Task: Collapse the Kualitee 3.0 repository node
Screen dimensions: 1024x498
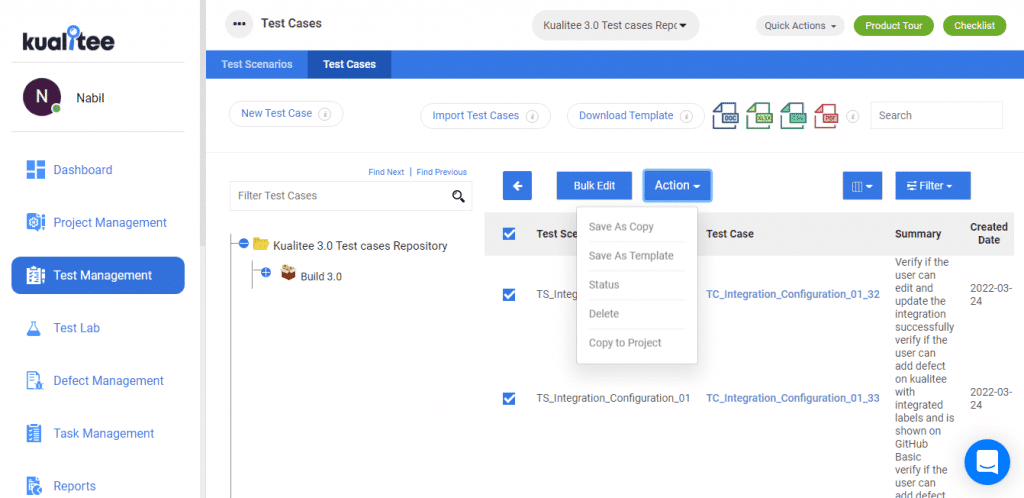Action: (x=244, y=243)
